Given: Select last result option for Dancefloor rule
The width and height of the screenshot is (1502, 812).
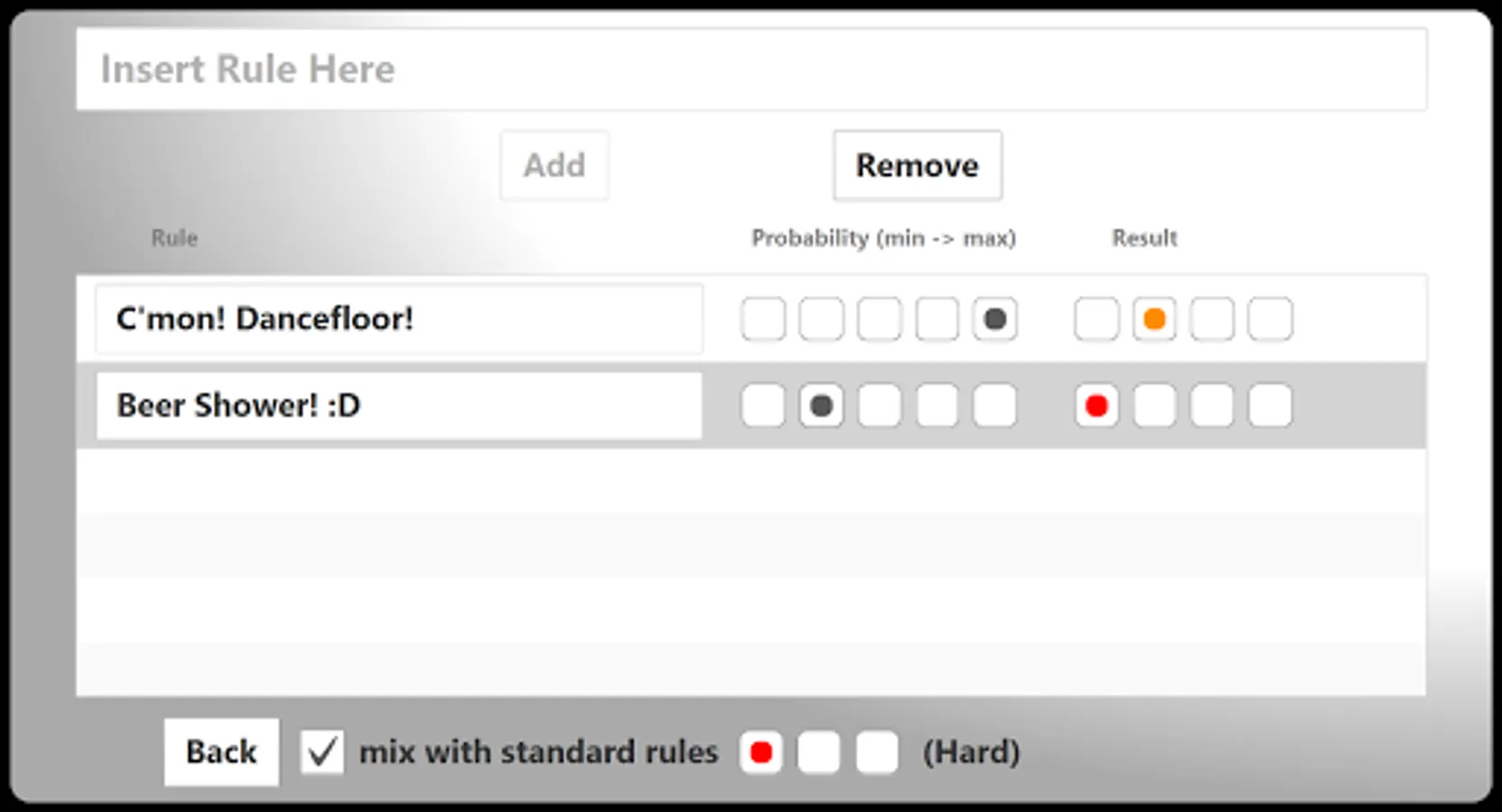Looking at the screenshot, I should [1270, 319].
